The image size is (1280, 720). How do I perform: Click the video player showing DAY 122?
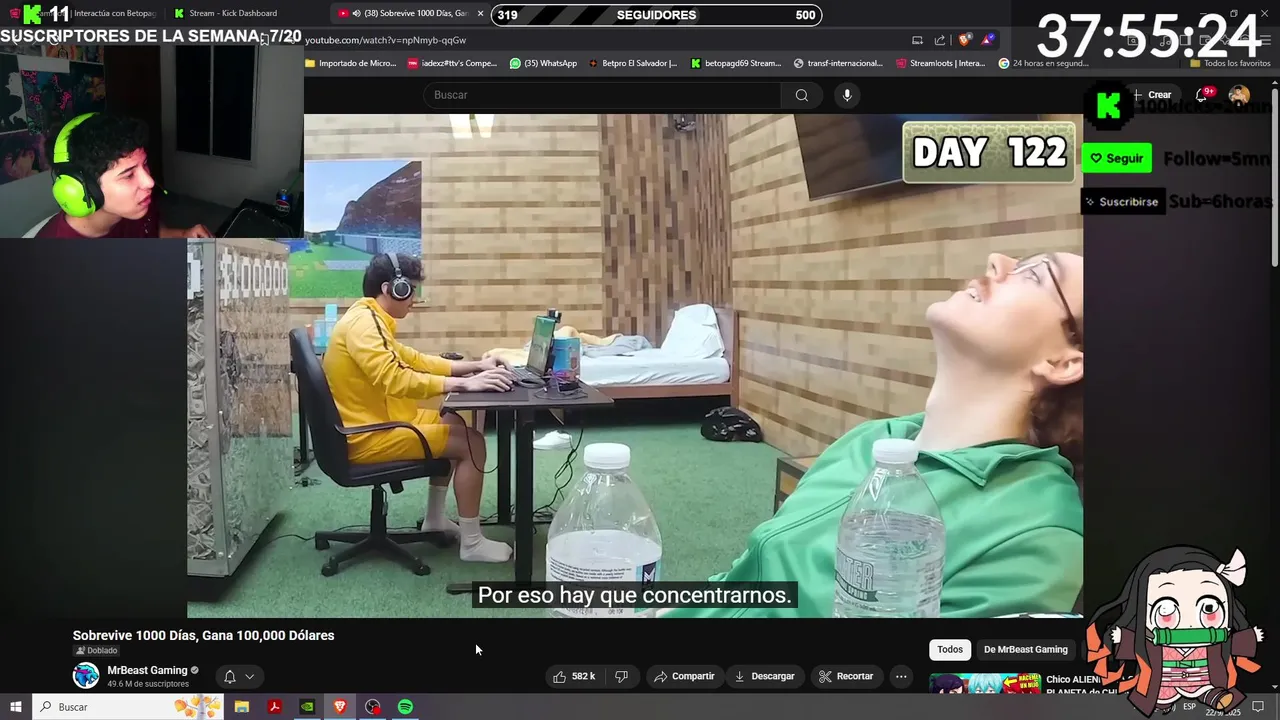pyautogui.click(x=635, y=365)
